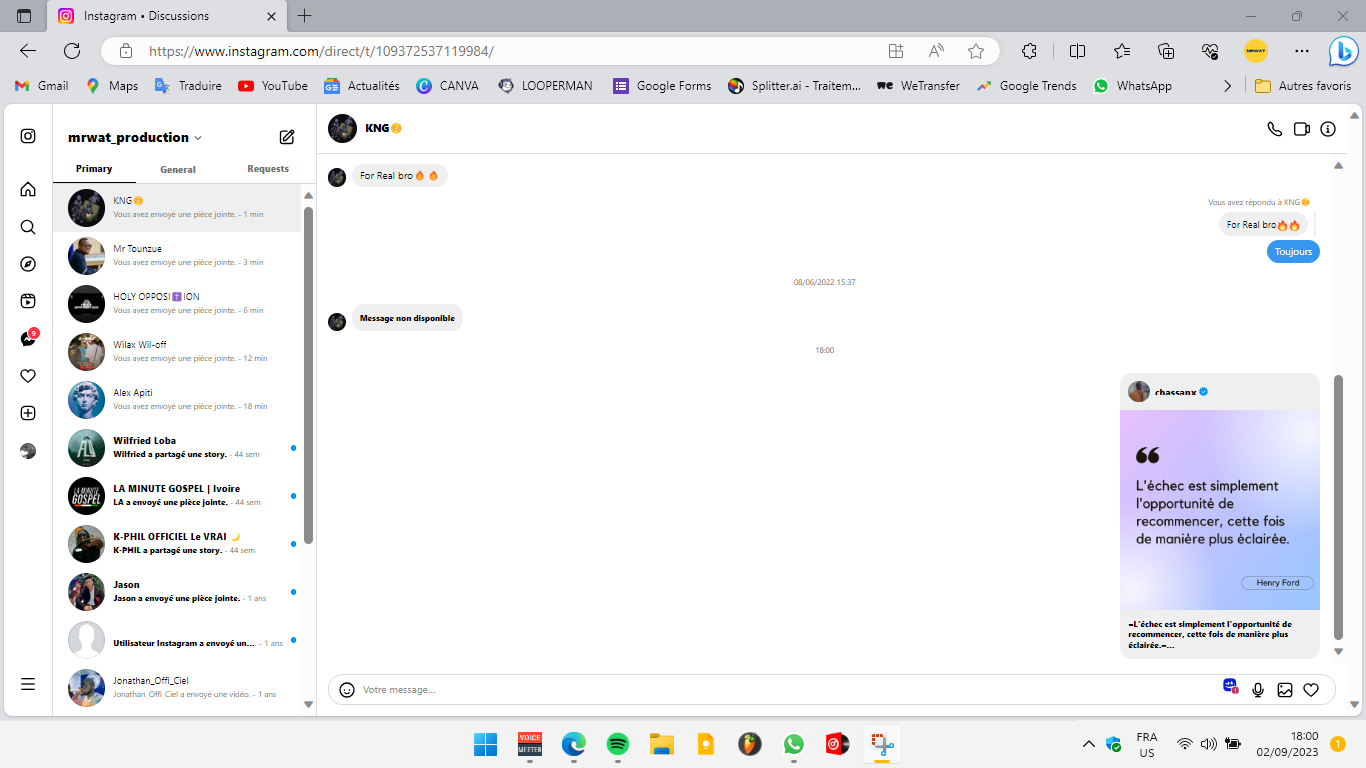This screenshot has height=768, width=1366.
Task: Open the chassanx shared post profile
Action: pos(1175,392)
